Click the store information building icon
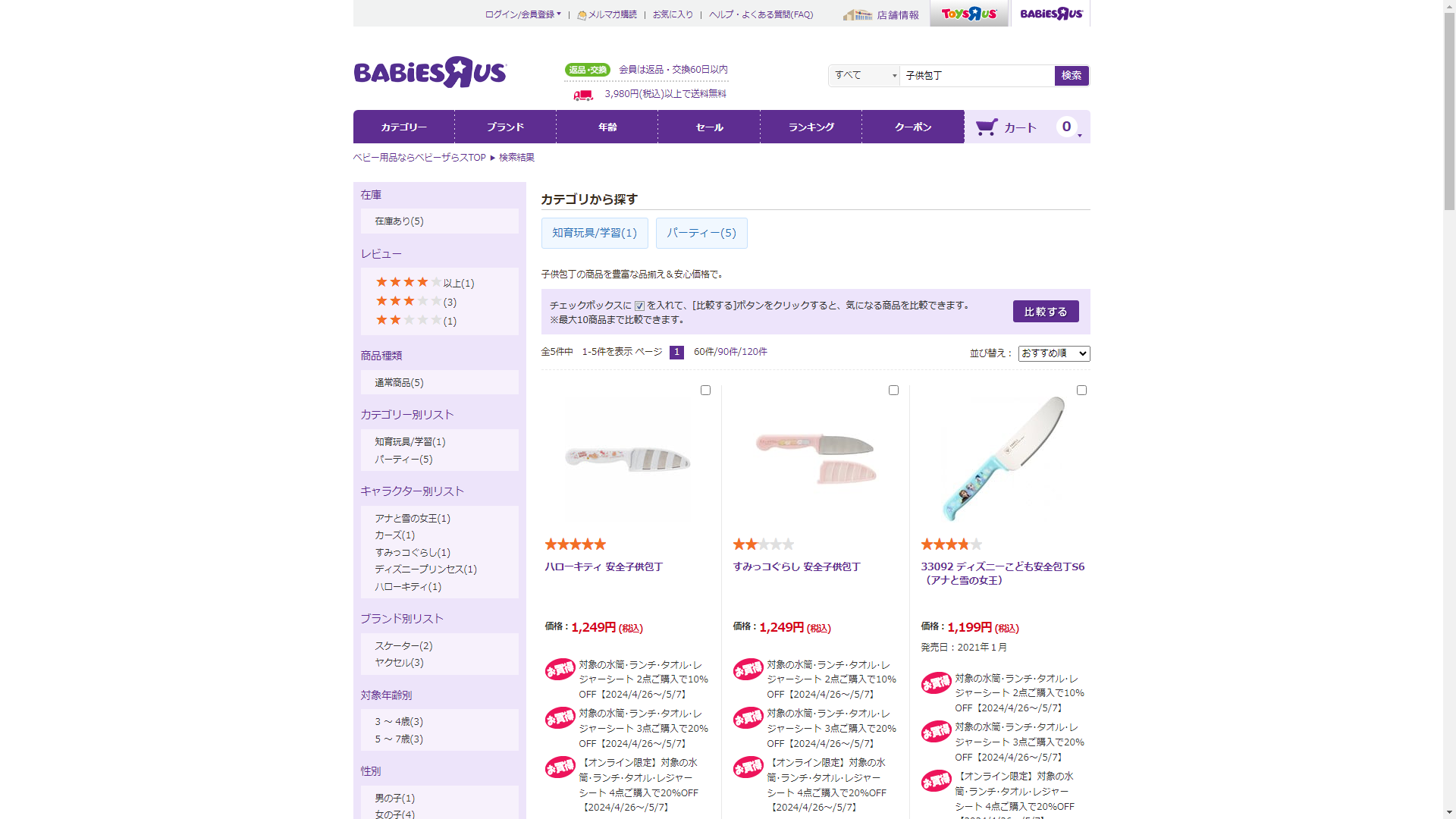Image resolution: width=1456 pixels, height=819 pixels. (x=858, y=14)
